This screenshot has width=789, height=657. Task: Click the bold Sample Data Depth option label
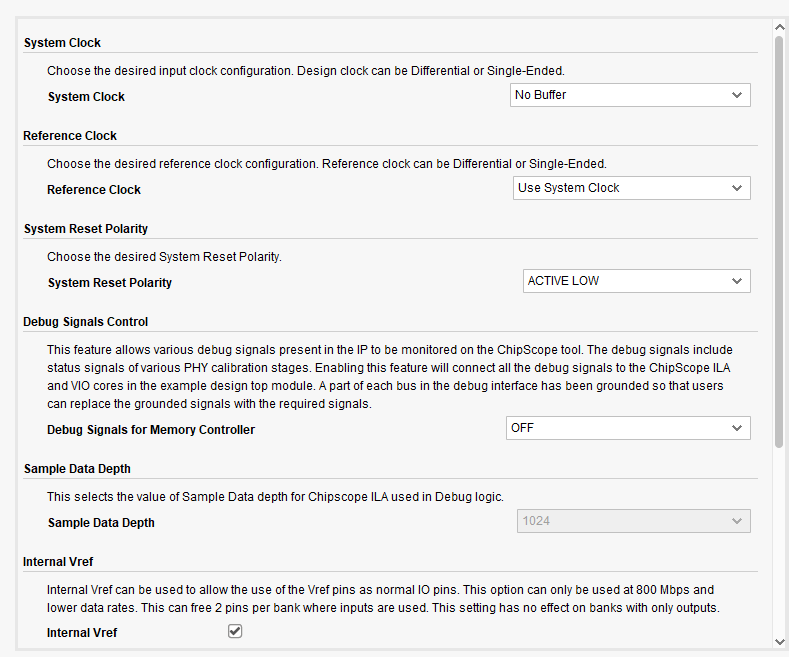point(101,523)
